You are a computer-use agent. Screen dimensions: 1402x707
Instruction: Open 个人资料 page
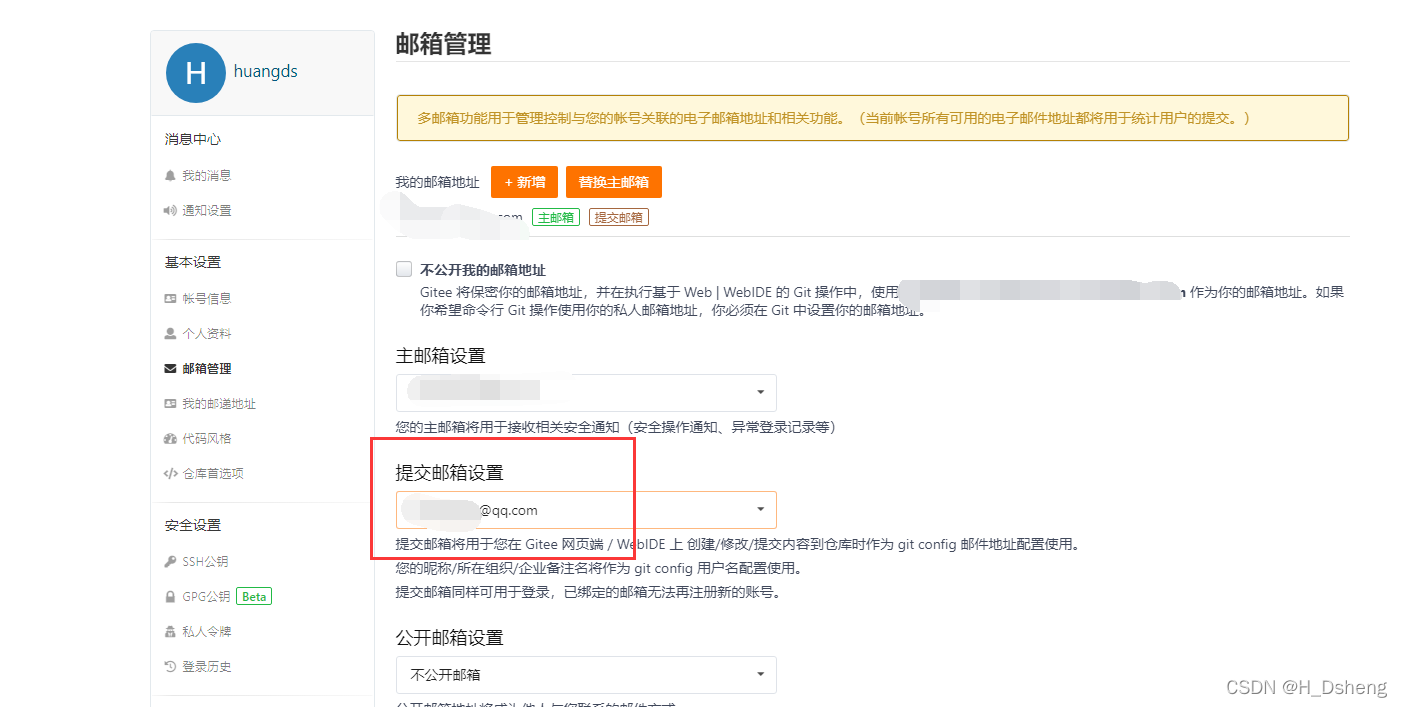[206, 332]
